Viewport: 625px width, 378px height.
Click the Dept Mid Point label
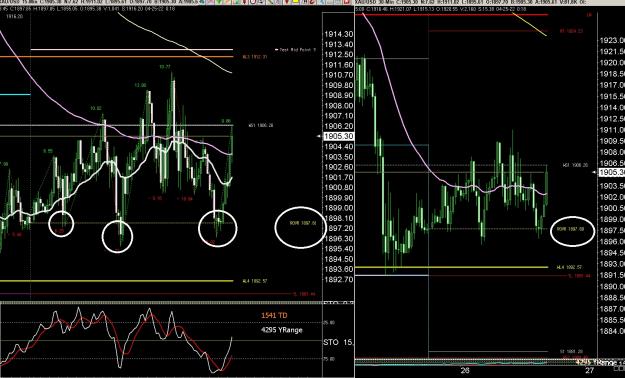296,50
